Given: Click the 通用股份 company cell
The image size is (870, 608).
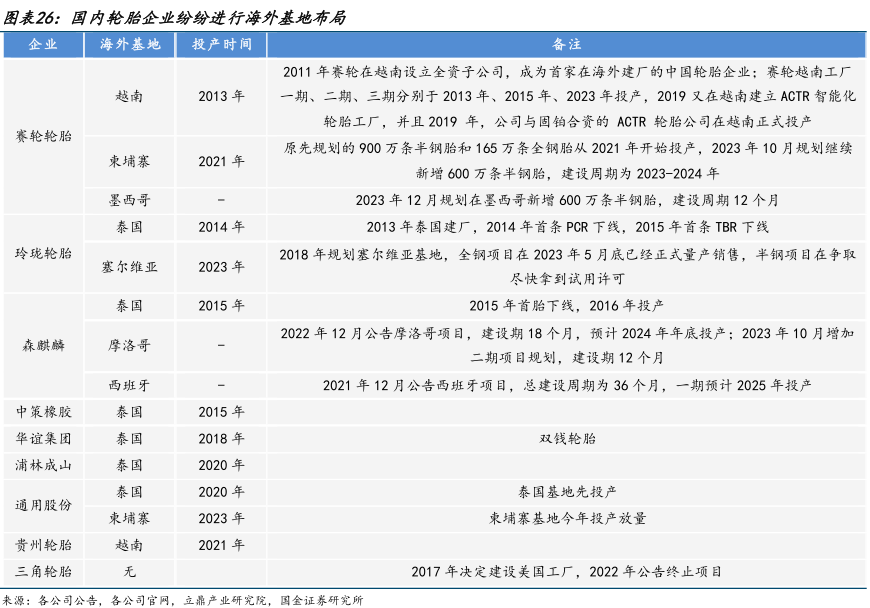Looking at the screenshot, I should coord(44,505).
